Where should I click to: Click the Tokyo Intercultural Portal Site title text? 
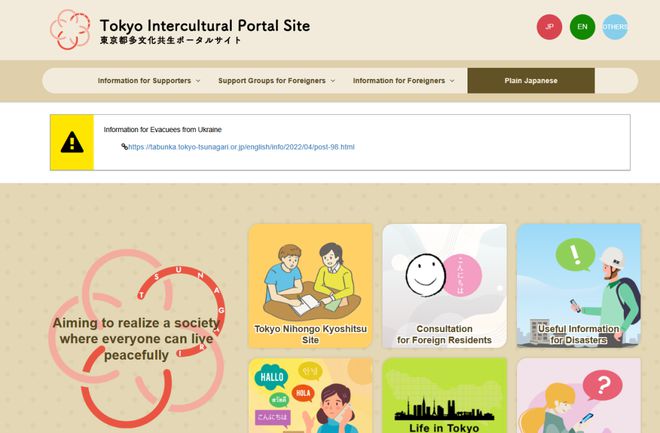pyautogui.click(x=205, y=26)
